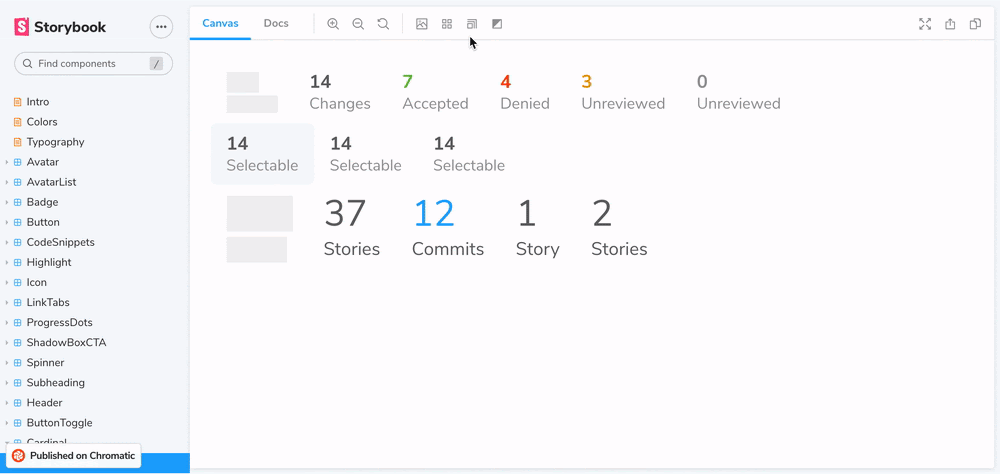Select the highlighted 14 Selectable cardinal
This screenshot has width=1000, height=474.
pos(262,154)
